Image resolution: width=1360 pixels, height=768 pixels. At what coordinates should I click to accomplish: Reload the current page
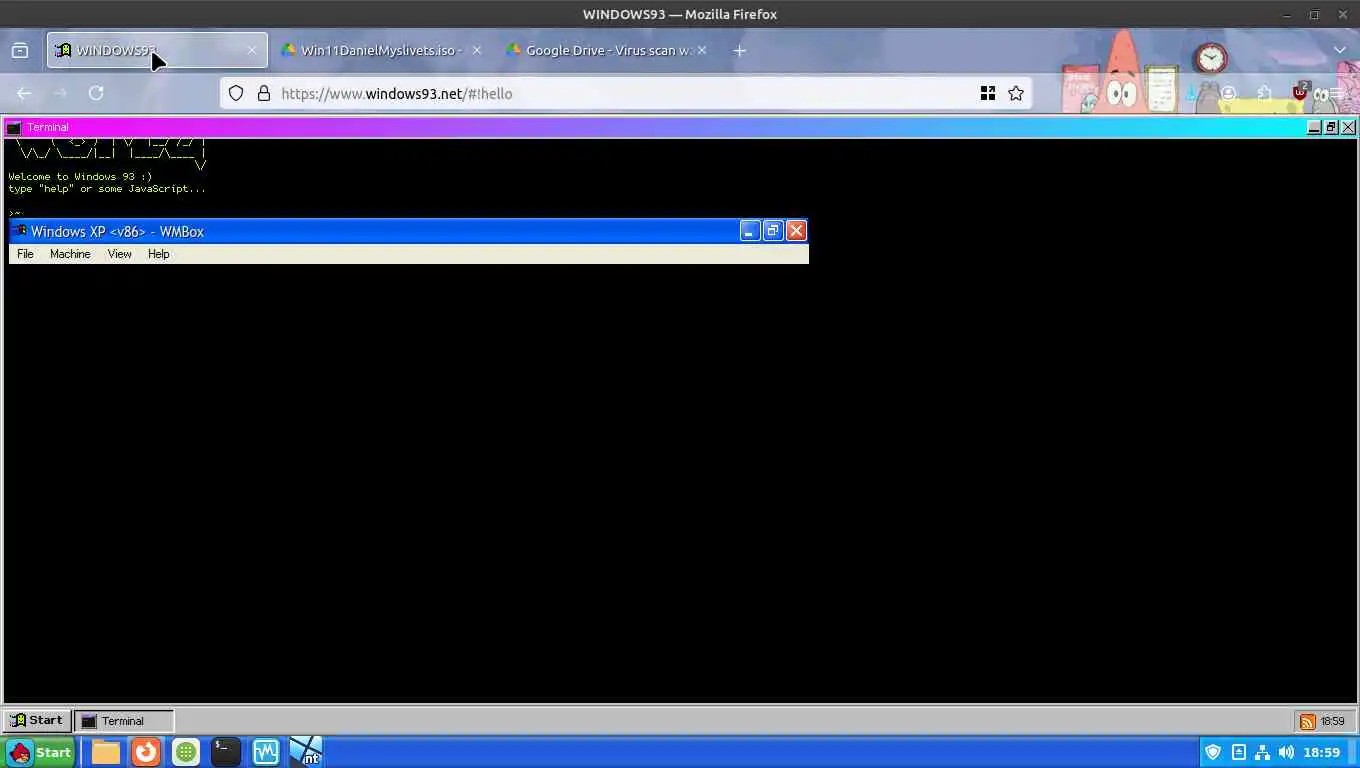[x=96, y=93]
